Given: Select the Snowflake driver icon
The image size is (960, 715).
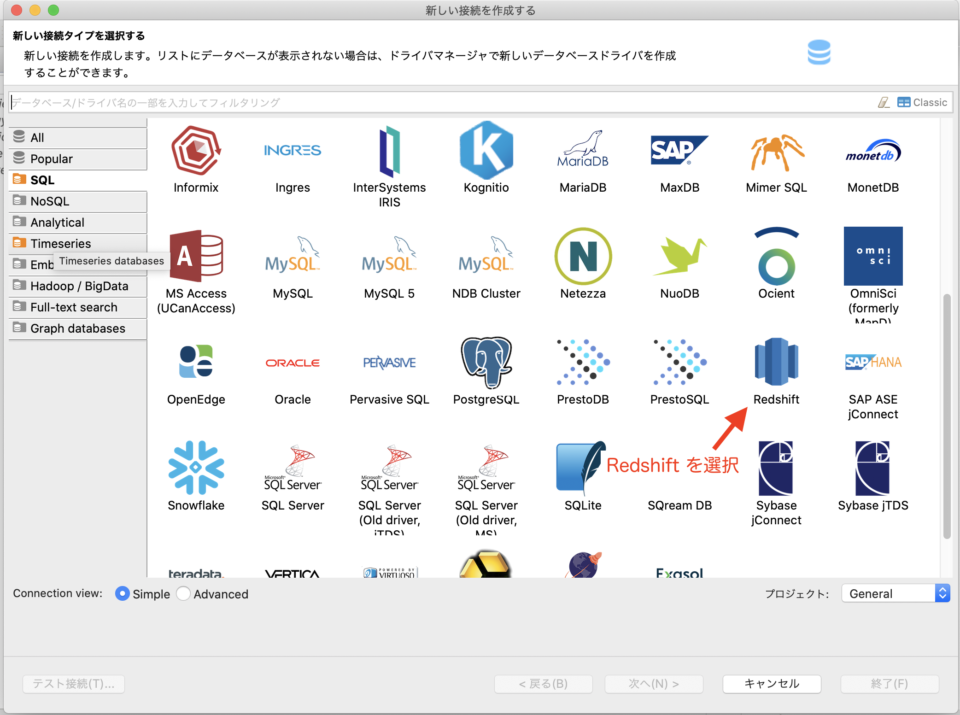Looking at the screenshot, I should (x=196, y=467).
